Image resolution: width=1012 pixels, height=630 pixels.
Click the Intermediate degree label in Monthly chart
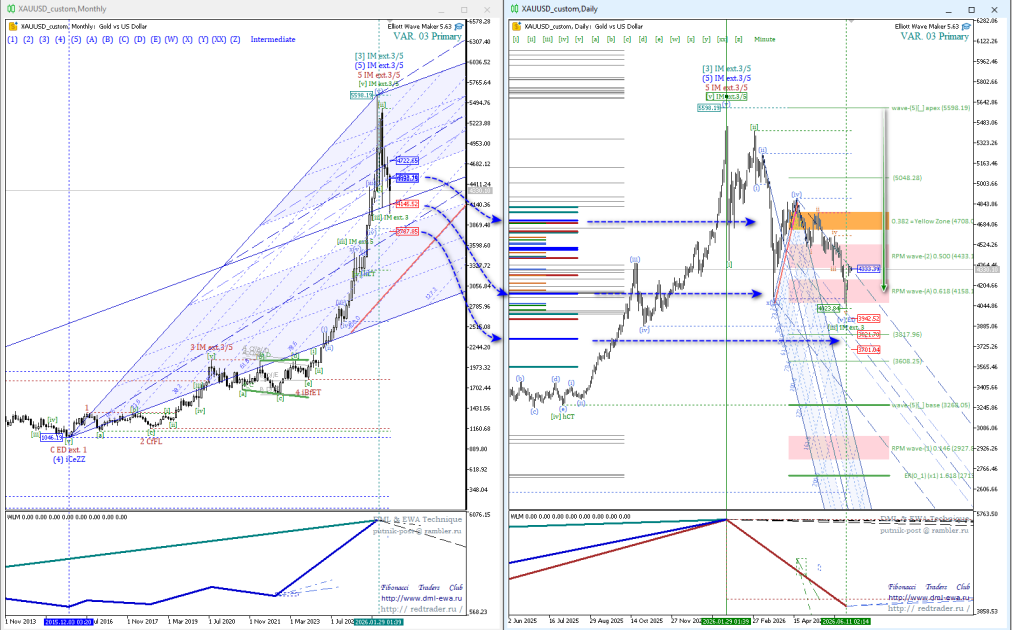pos(273,39)
